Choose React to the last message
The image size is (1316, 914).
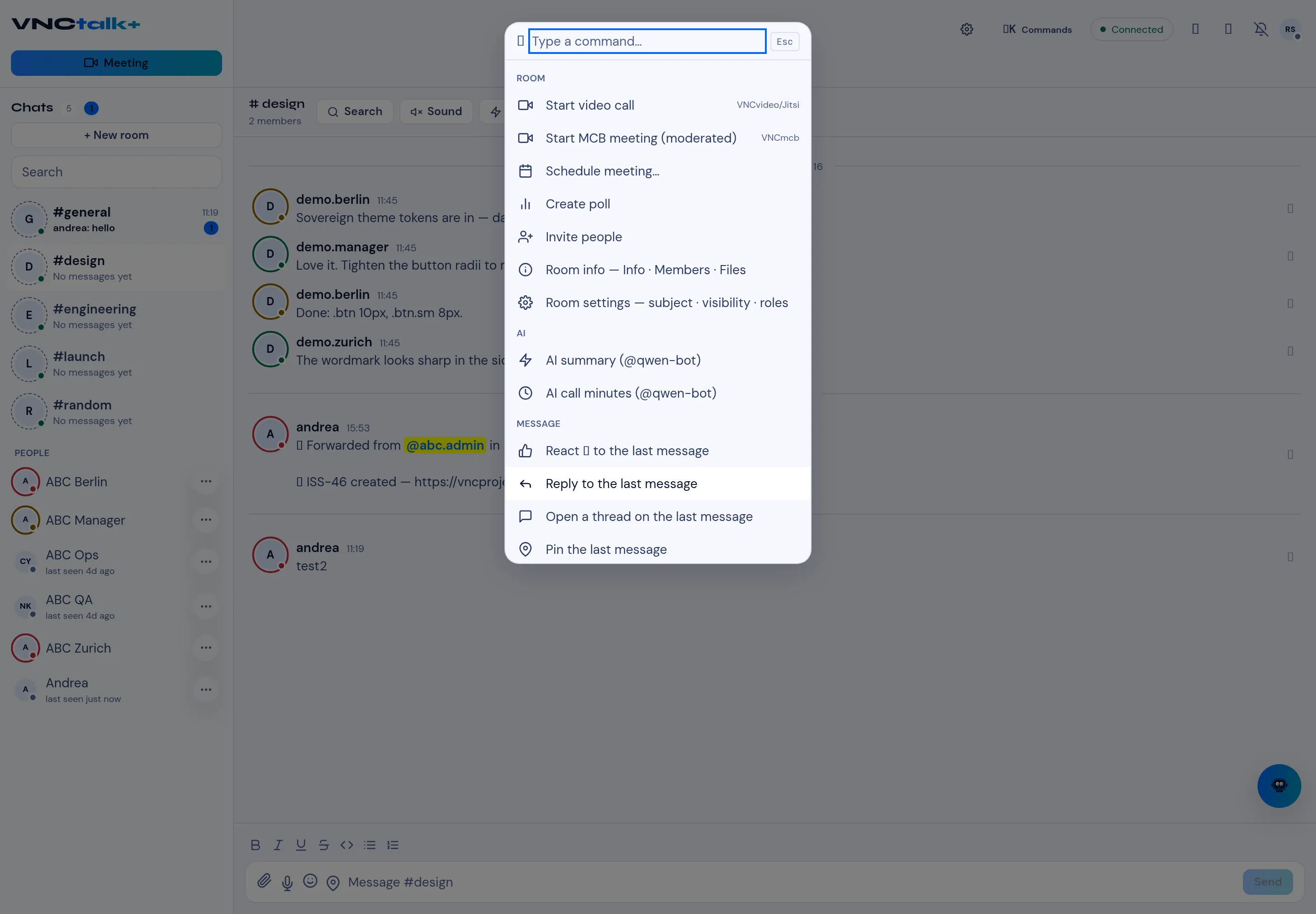(658, 451)
